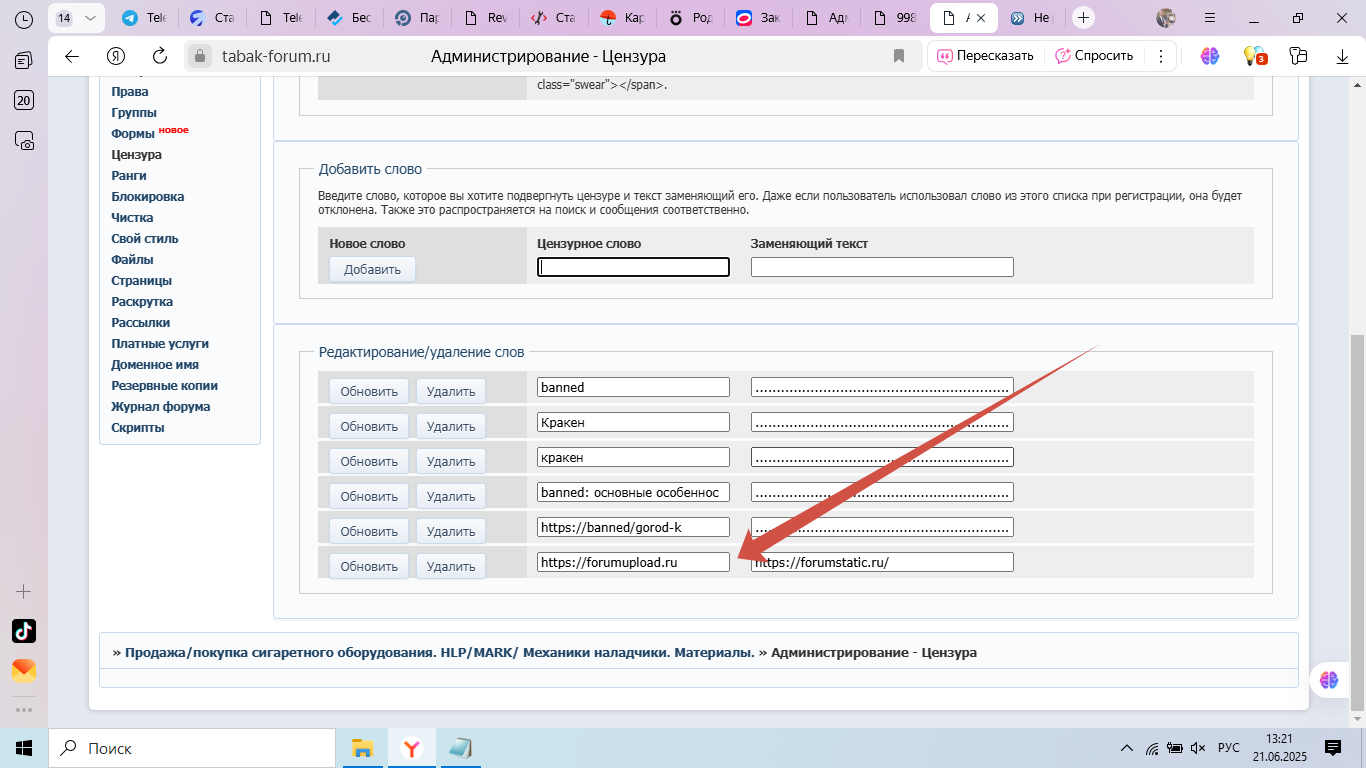Switch to the 'Зак' tab
1366x768 pixels.
tap(756, 18)
